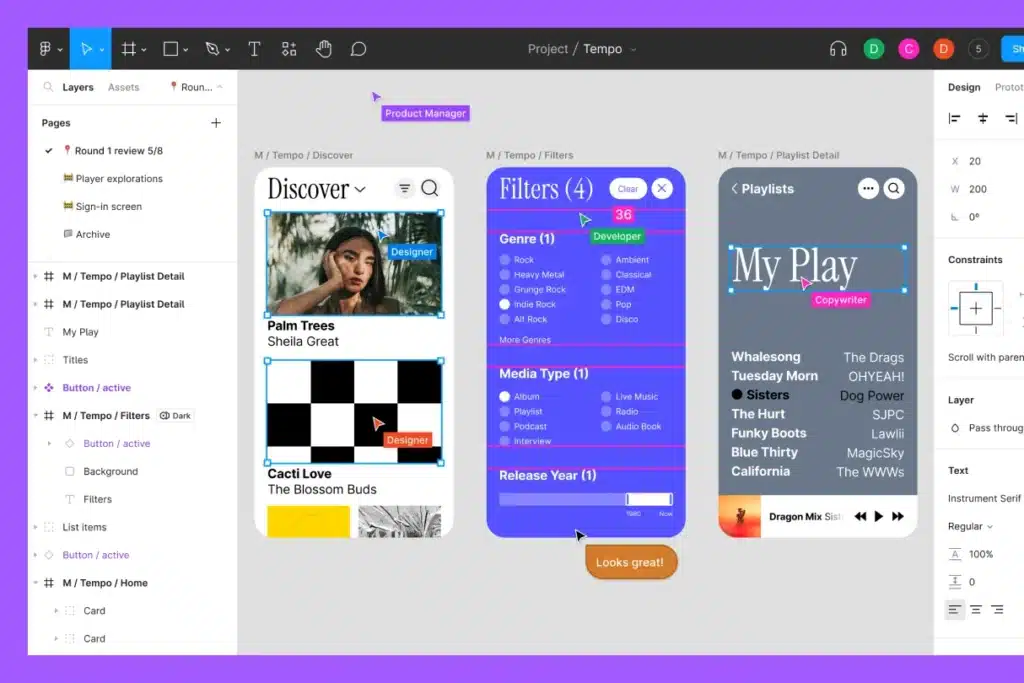Play the Dragon Mix track

click(878, 516)
